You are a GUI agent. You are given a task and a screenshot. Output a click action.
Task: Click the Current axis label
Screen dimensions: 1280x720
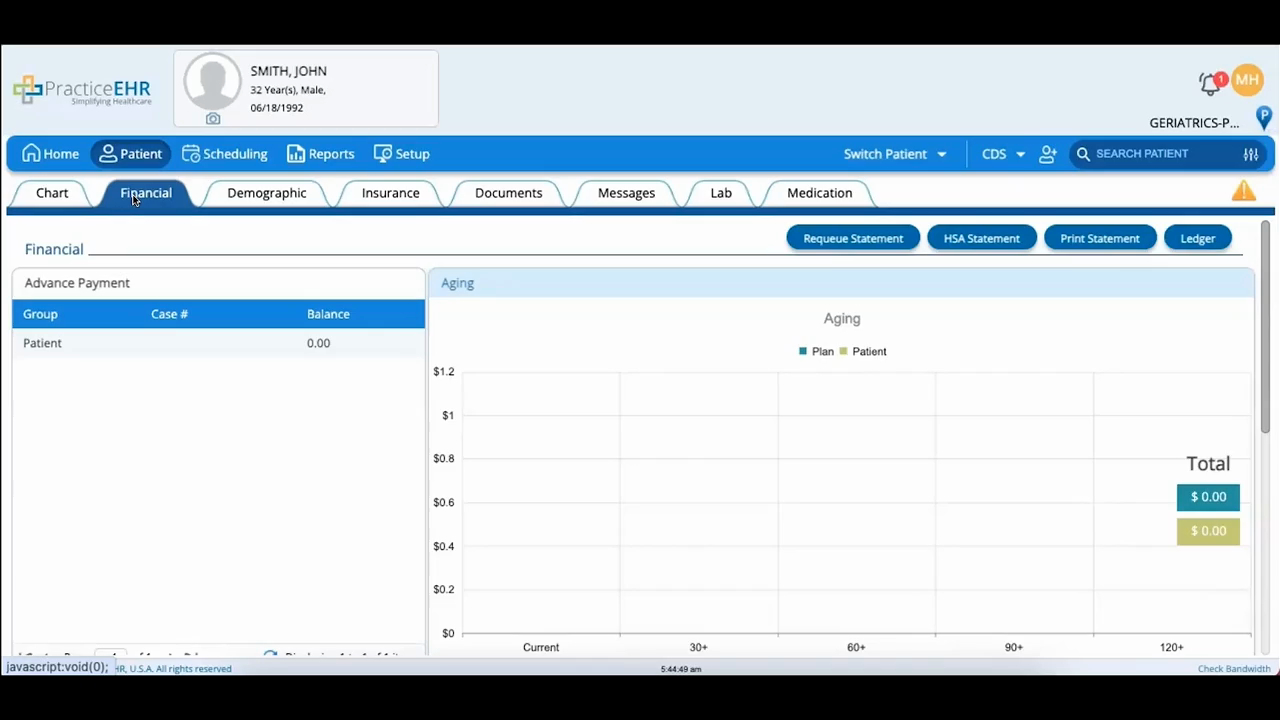point(541,647)
